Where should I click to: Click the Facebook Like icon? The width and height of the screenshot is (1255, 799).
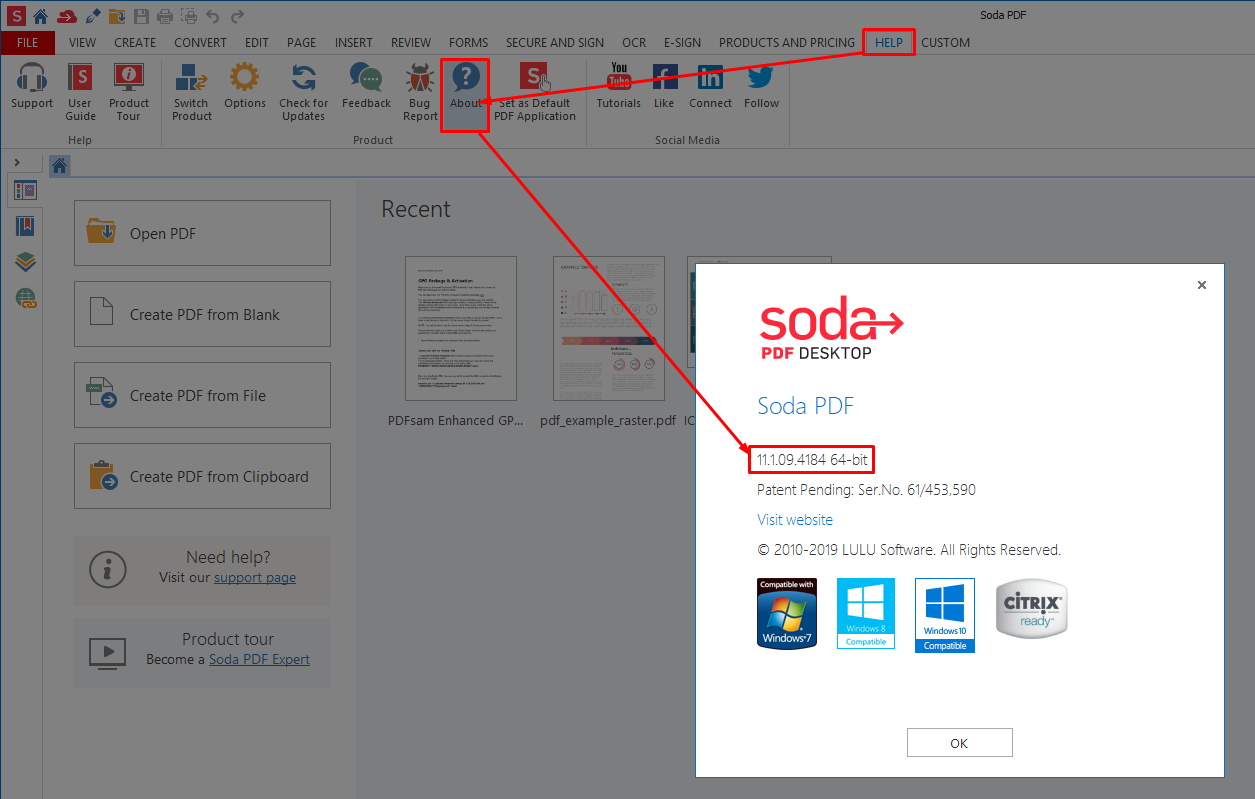[664, 78]
